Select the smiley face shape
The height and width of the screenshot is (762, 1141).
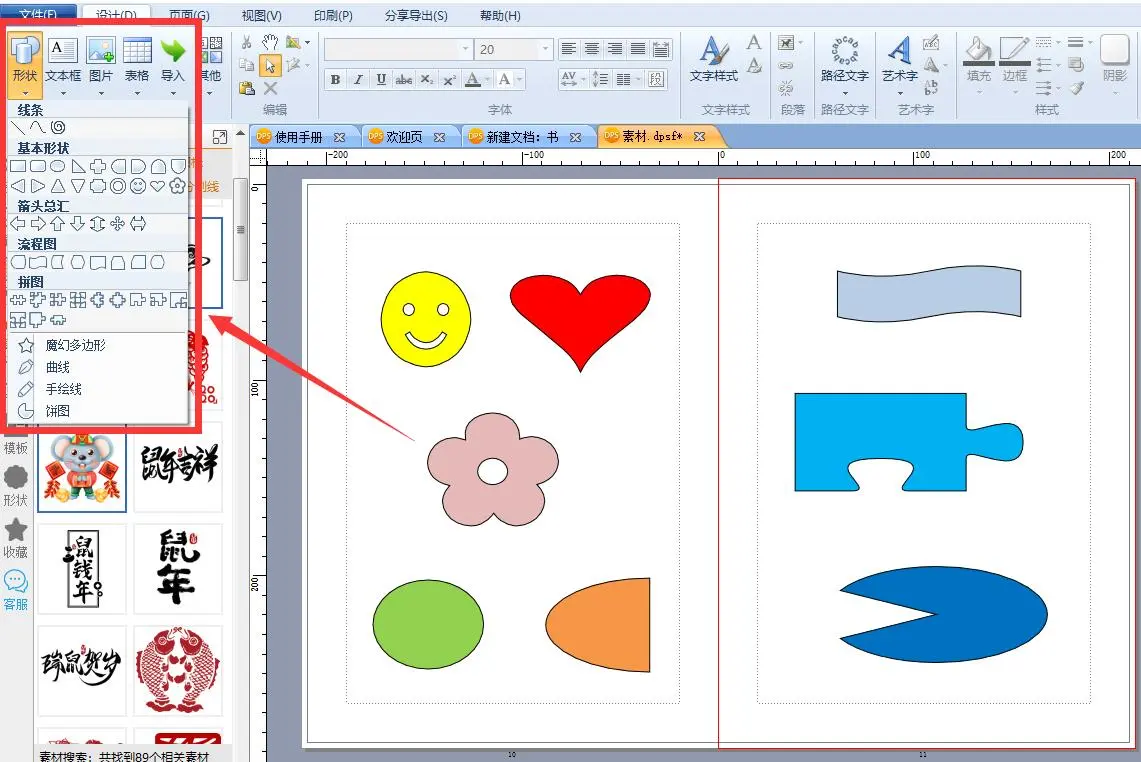(x=138, y=186)
